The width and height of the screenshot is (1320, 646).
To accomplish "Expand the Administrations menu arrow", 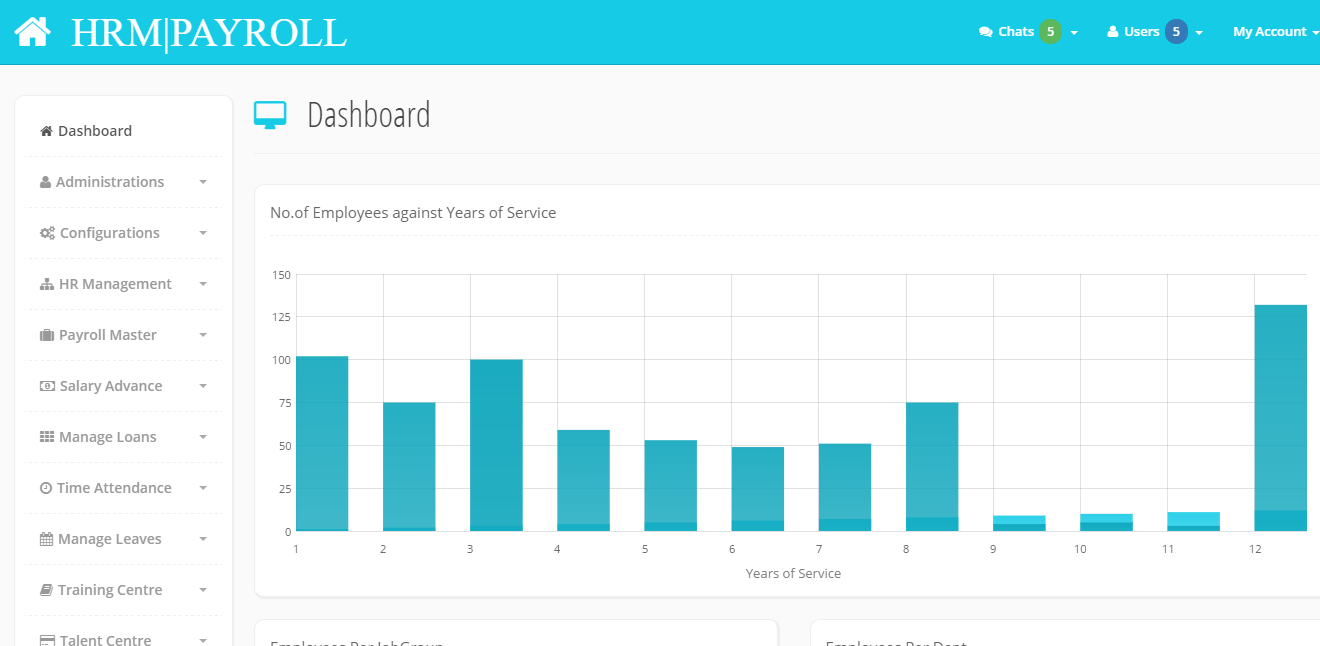I will (203, 182).
